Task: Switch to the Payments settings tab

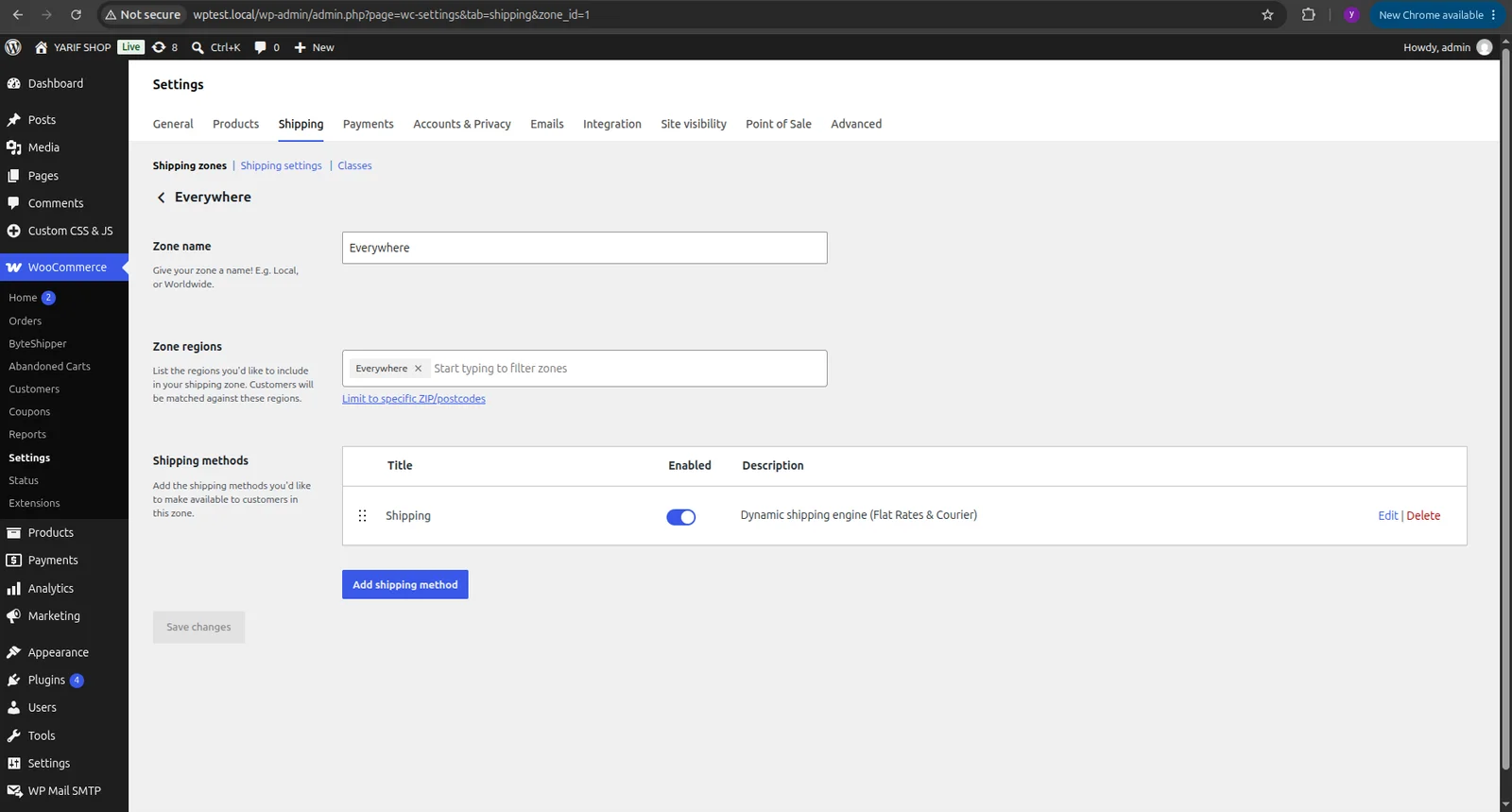Action: click(x=369, y=124)
